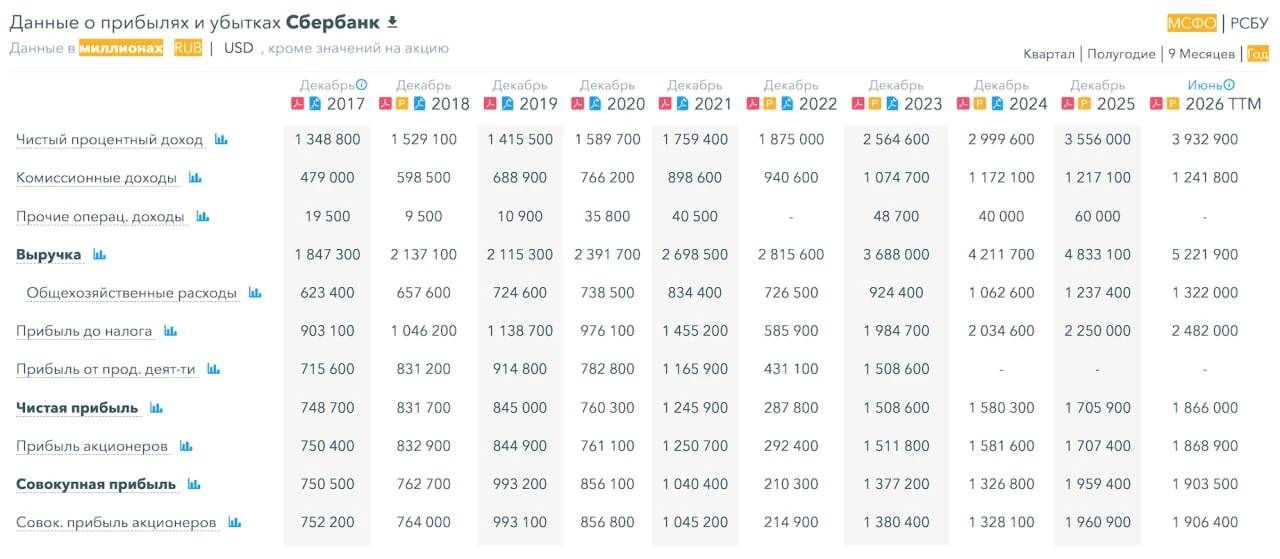1280x559 pixels.
Task: Switch reporting standard to МСФО
Action: [1192, 23]
